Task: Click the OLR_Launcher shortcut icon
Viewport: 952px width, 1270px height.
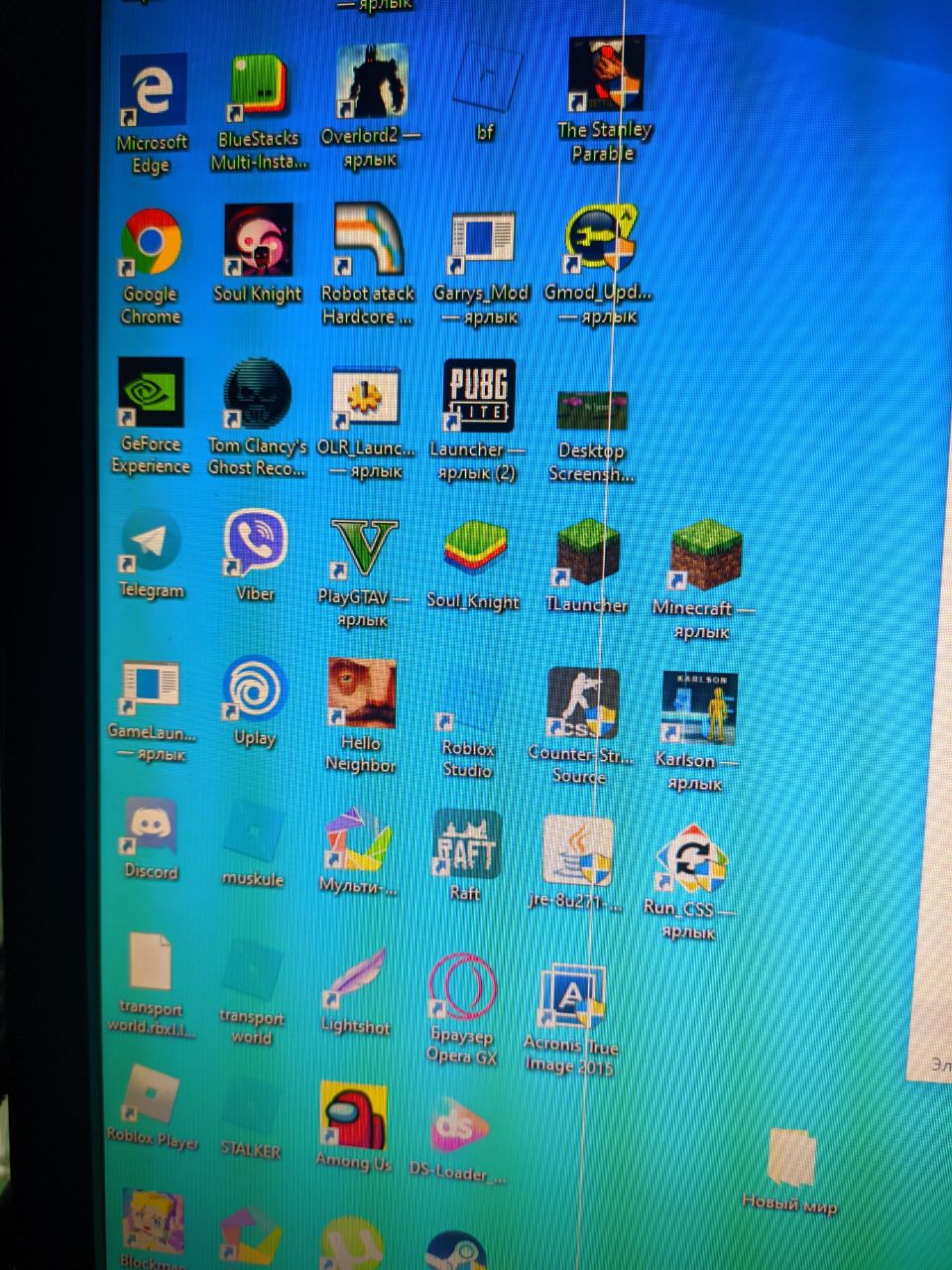Action: pyautogui.click(x=366, y=399)
